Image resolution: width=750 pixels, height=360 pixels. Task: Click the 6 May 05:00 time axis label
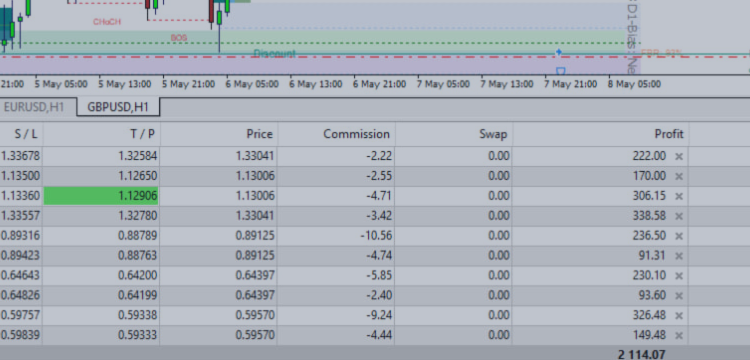point(252,84)
